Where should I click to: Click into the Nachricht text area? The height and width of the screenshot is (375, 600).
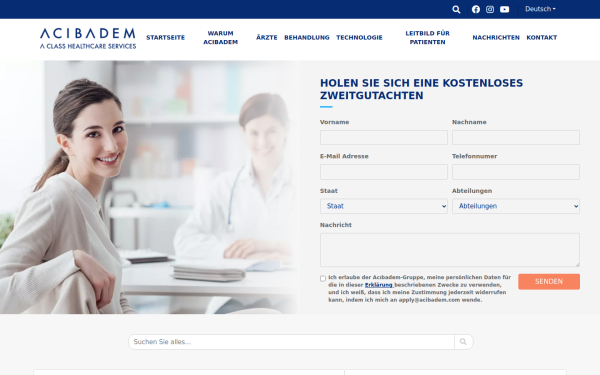[450, 250]
